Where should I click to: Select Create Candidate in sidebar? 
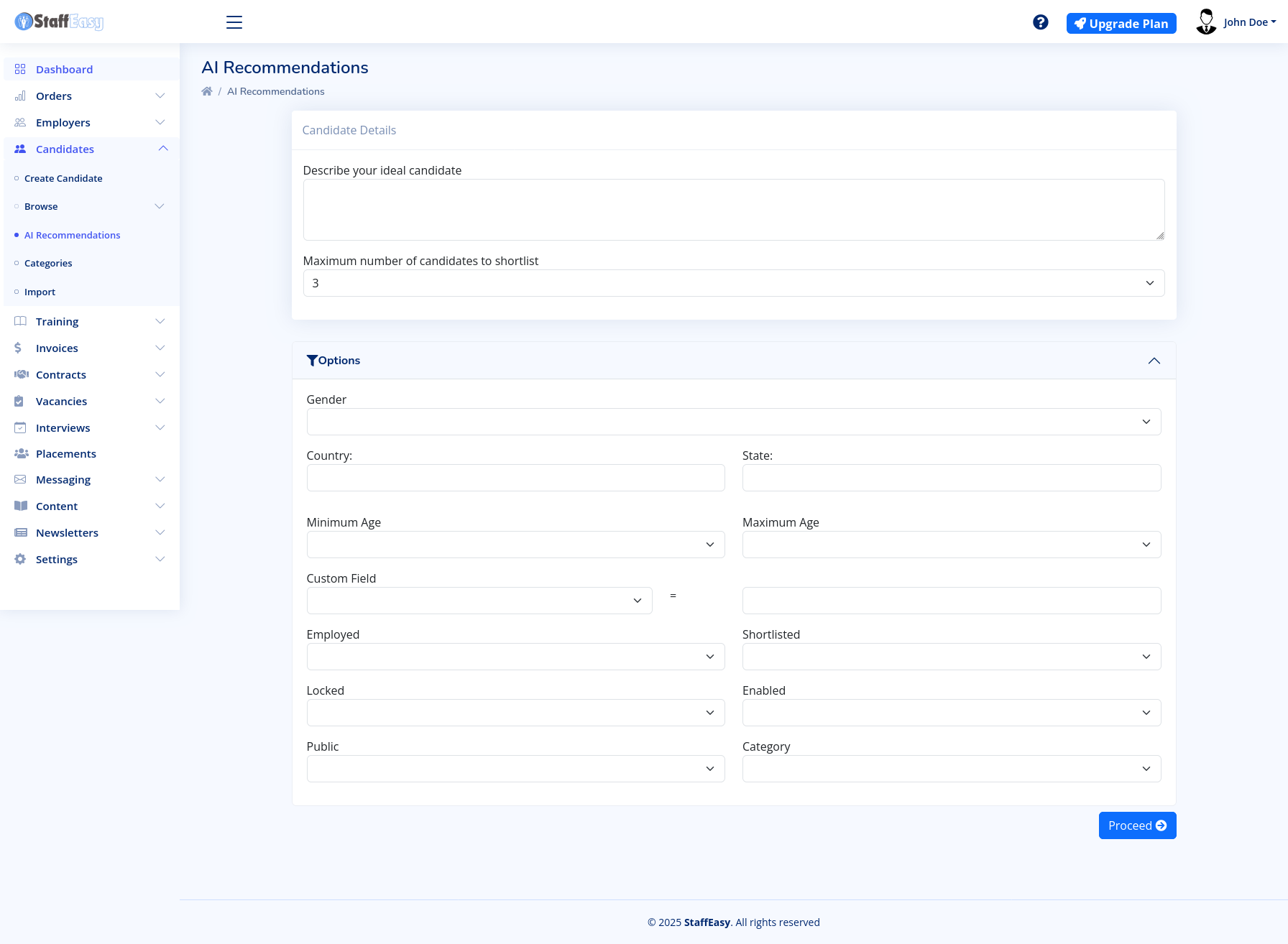[63, 179]
